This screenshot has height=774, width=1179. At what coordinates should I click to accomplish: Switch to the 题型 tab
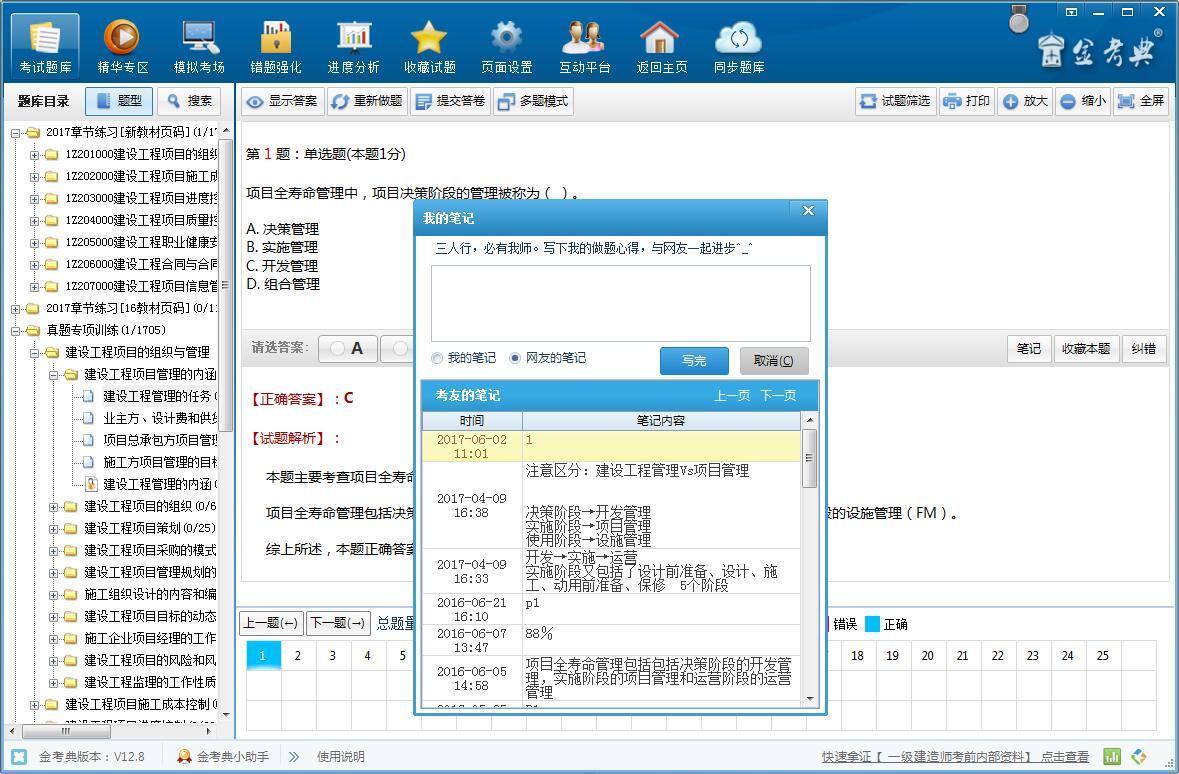point(119,101)
